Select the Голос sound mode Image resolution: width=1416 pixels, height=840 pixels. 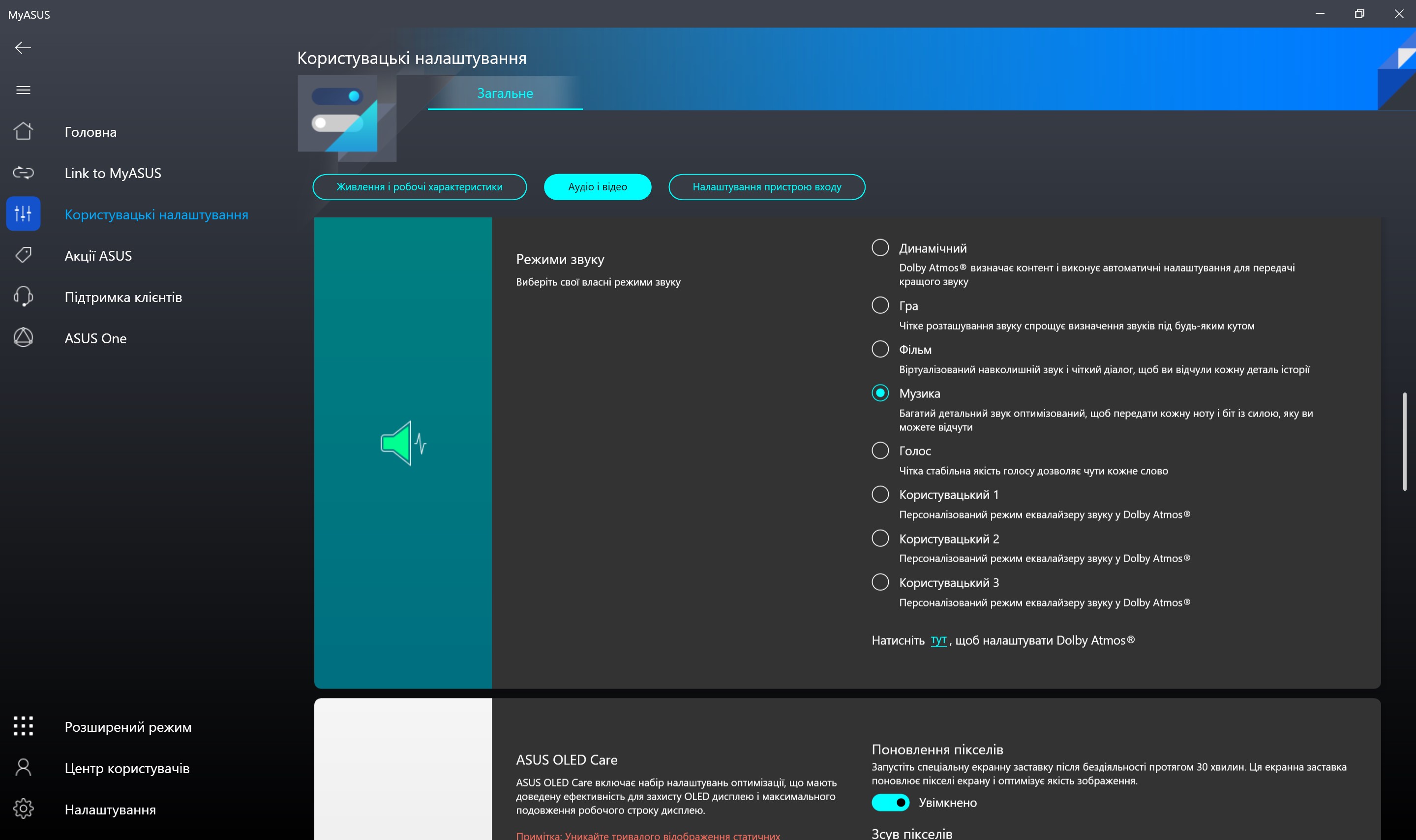[880, 450]
